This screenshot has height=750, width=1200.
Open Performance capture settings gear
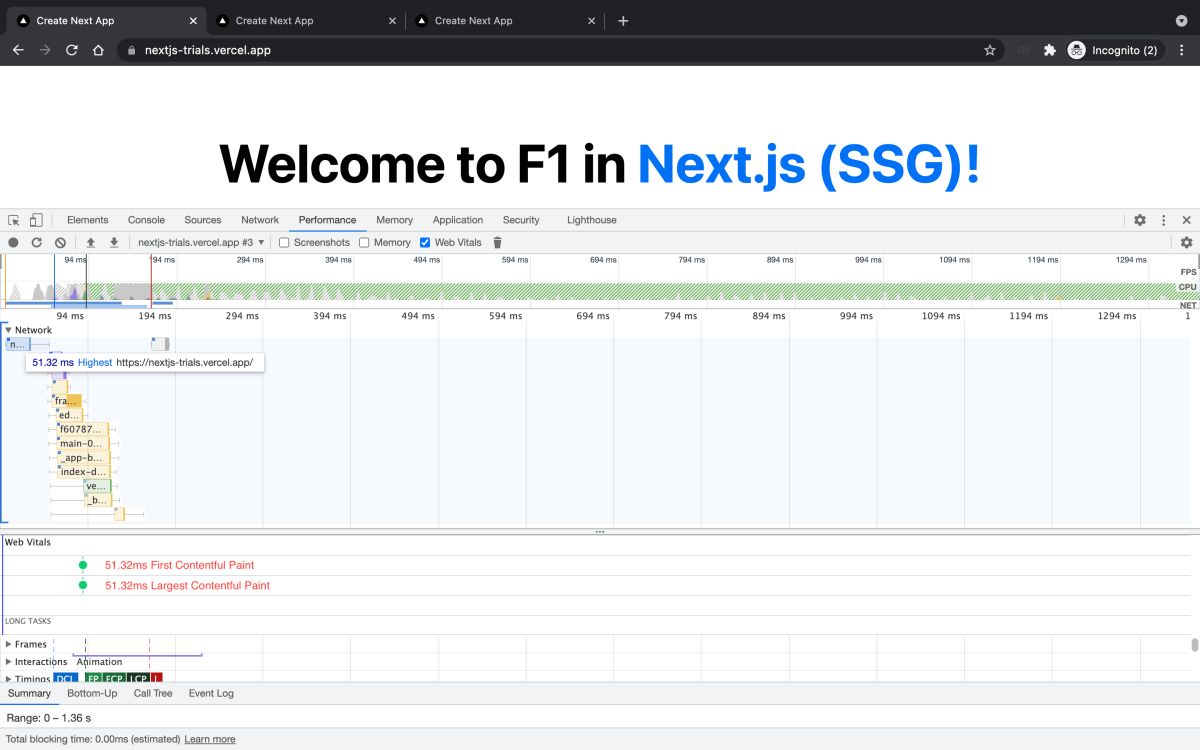[x=1186, y=242]
